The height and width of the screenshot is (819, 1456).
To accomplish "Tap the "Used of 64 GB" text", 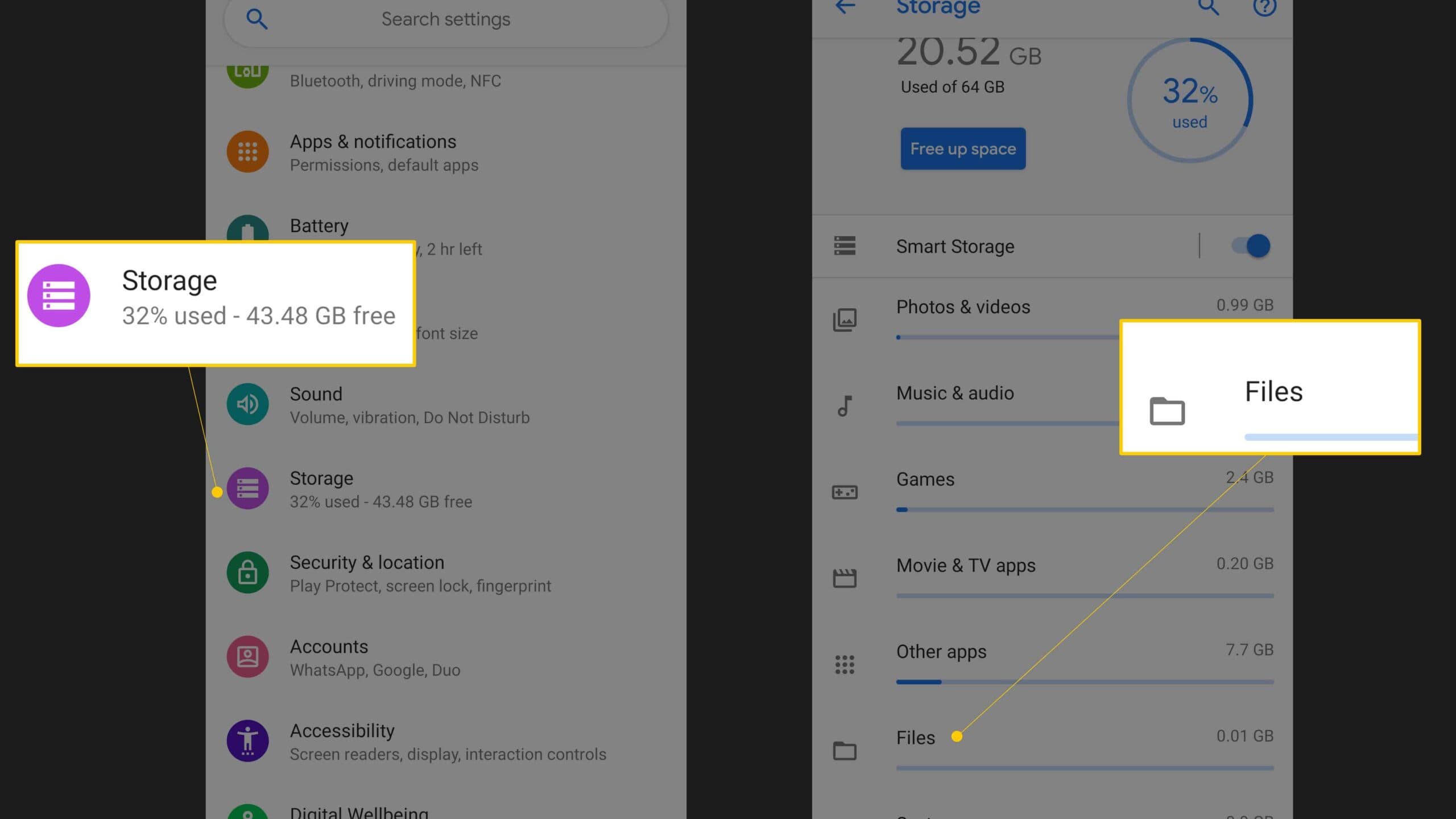I will pos(953,87).
